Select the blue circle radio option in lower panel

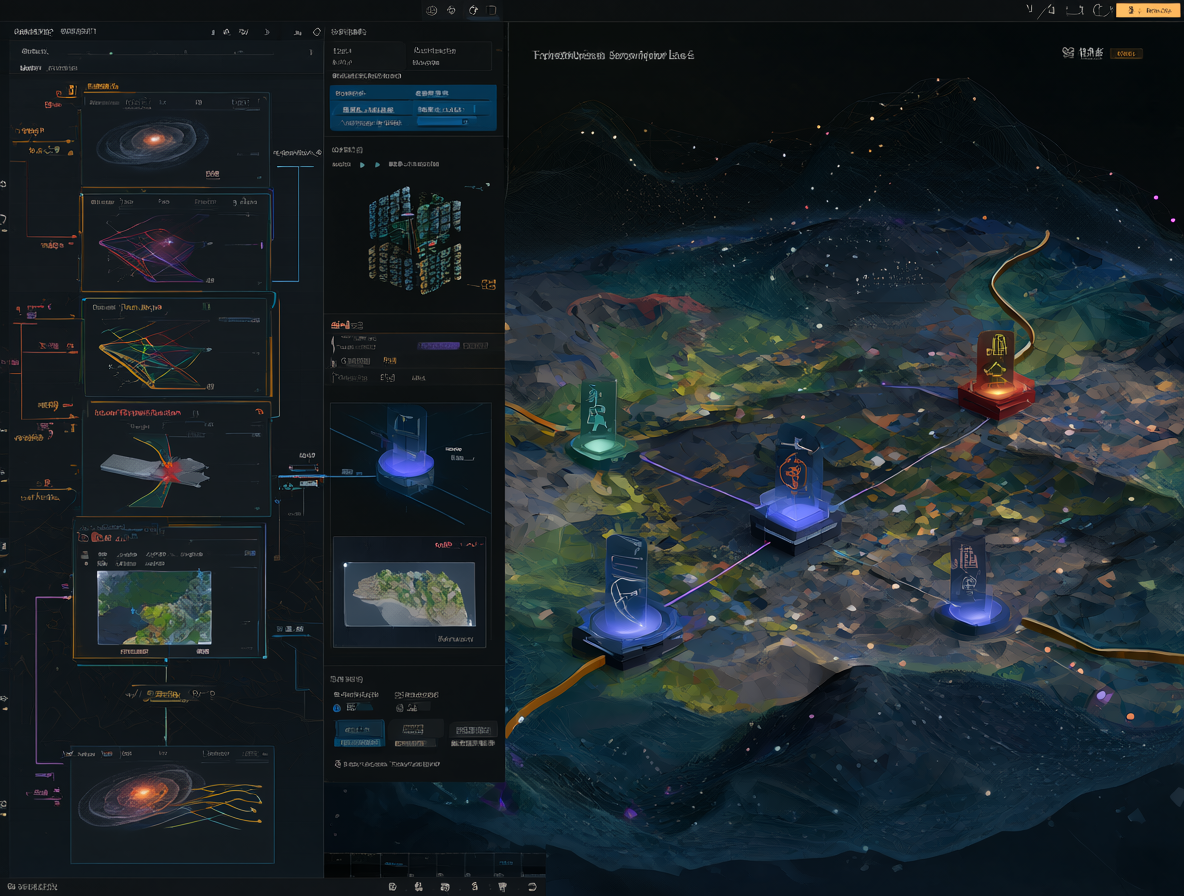click(337, 708)
